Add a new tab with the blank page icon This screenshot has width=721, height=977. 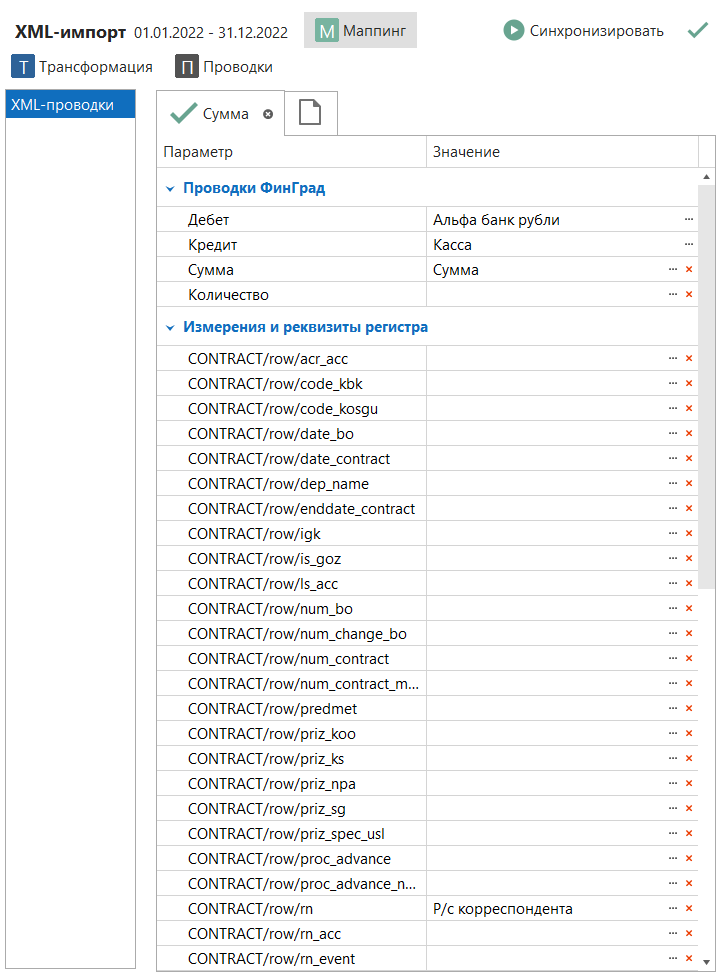311,113
